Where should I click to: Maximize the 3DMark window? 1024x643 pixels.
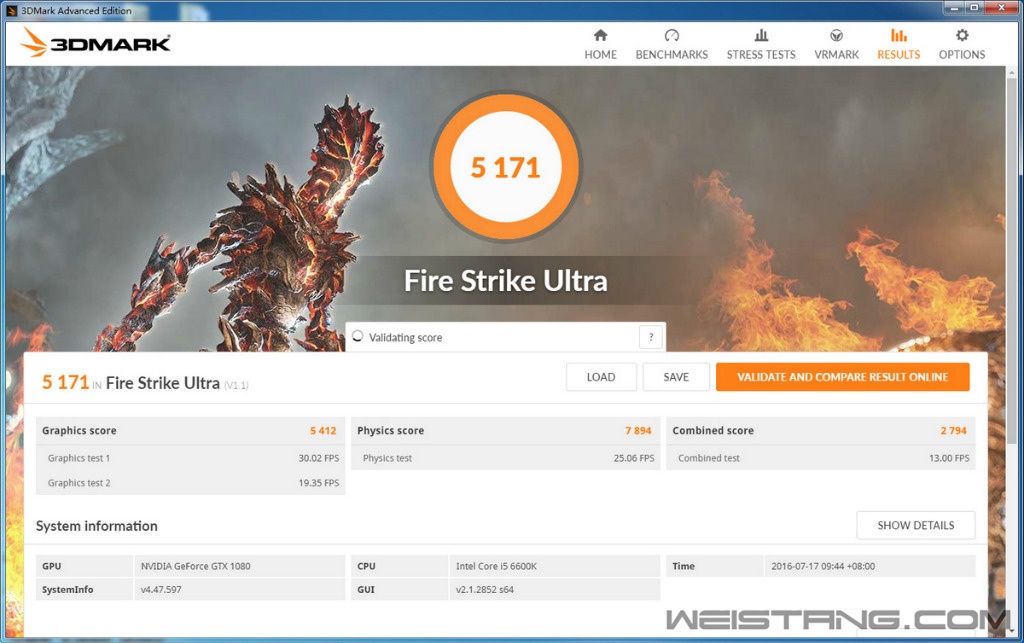(974, 8)
